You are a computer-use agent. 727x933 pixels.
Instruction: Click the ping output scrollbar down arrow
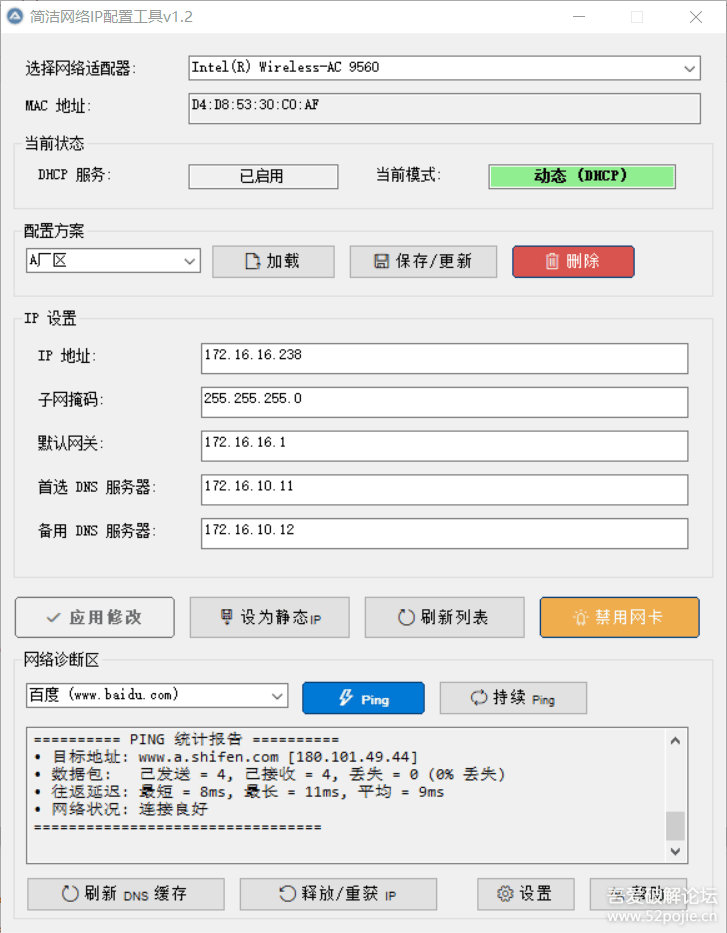pos(675,851)
